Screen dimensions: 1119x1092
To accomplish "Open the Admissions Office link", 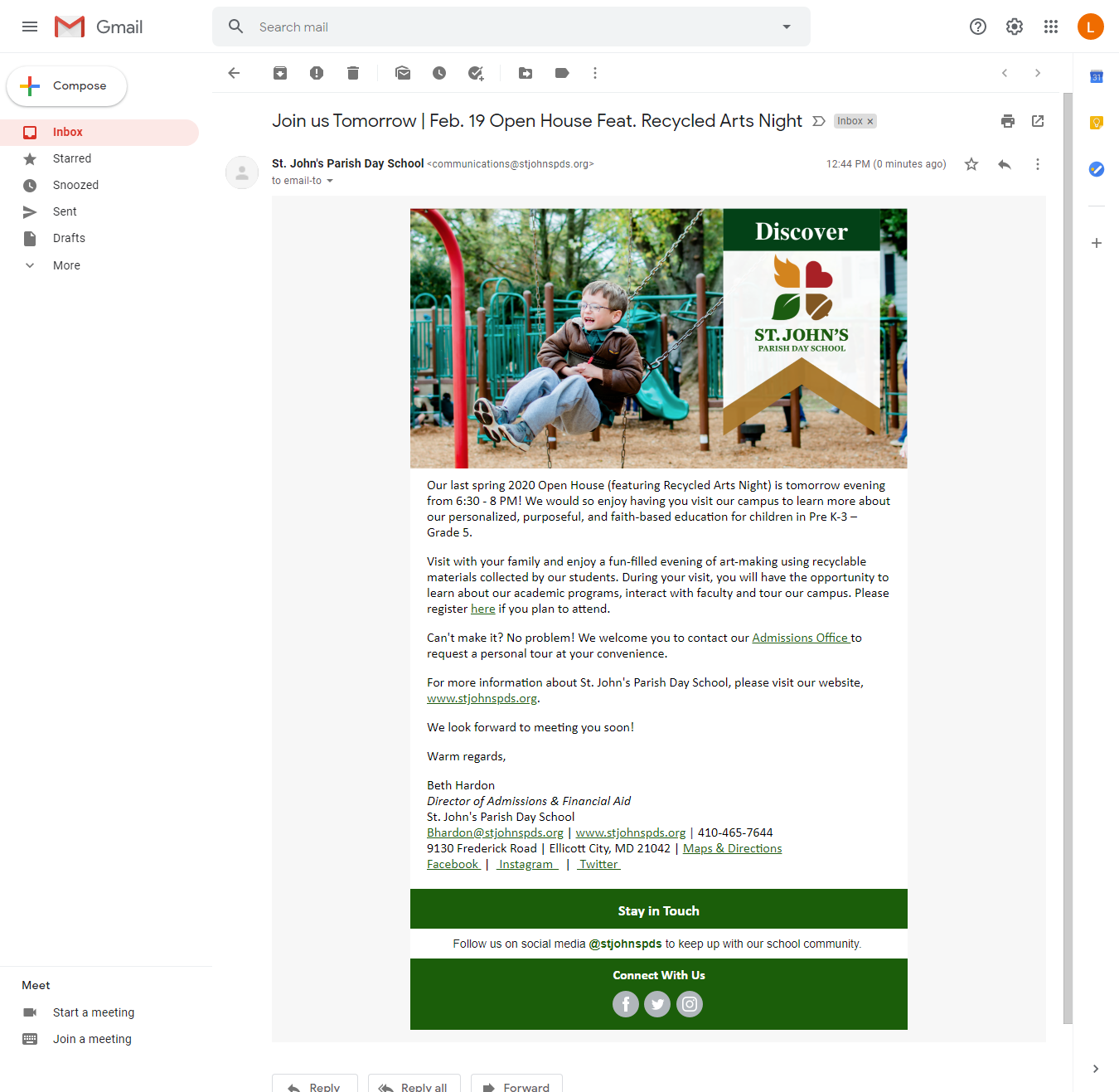I will pos(800,638).
